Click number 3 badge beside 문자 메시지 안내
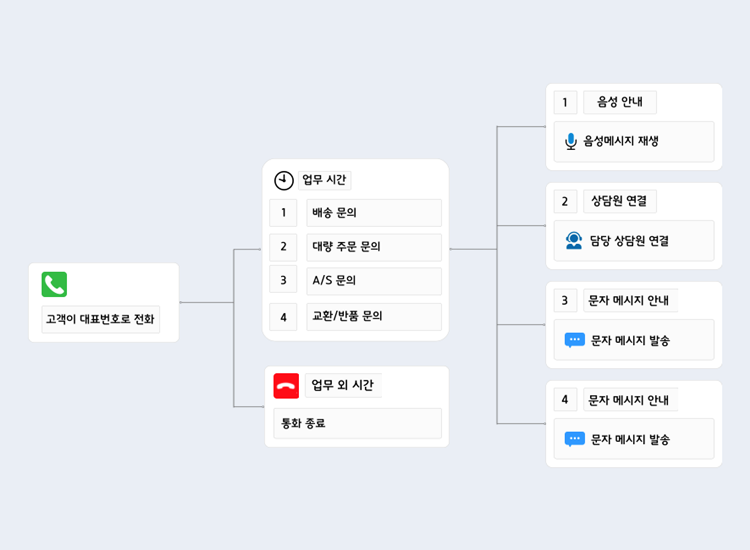The image size is (750, 550). tap(565, 300)
